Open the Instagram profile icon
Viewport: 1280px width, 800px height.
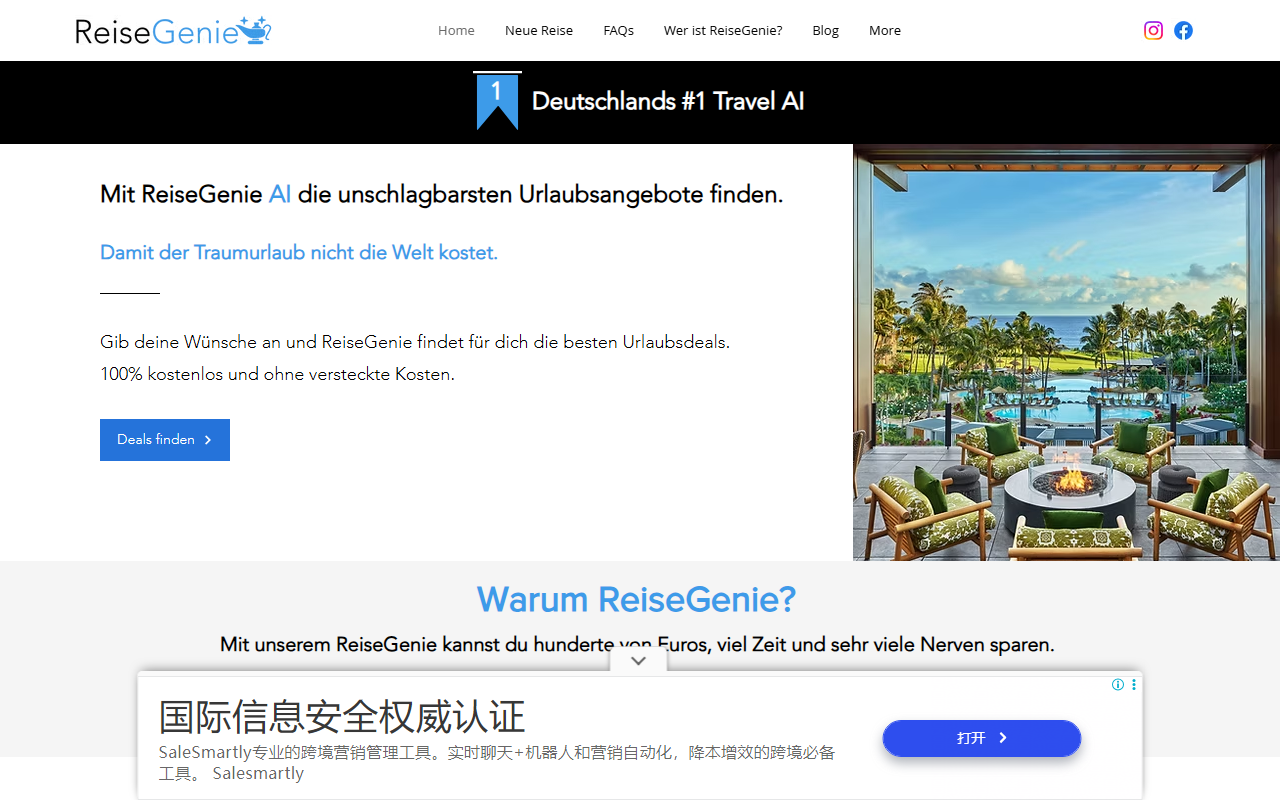pyautogui.click(x=1153, y=30)
